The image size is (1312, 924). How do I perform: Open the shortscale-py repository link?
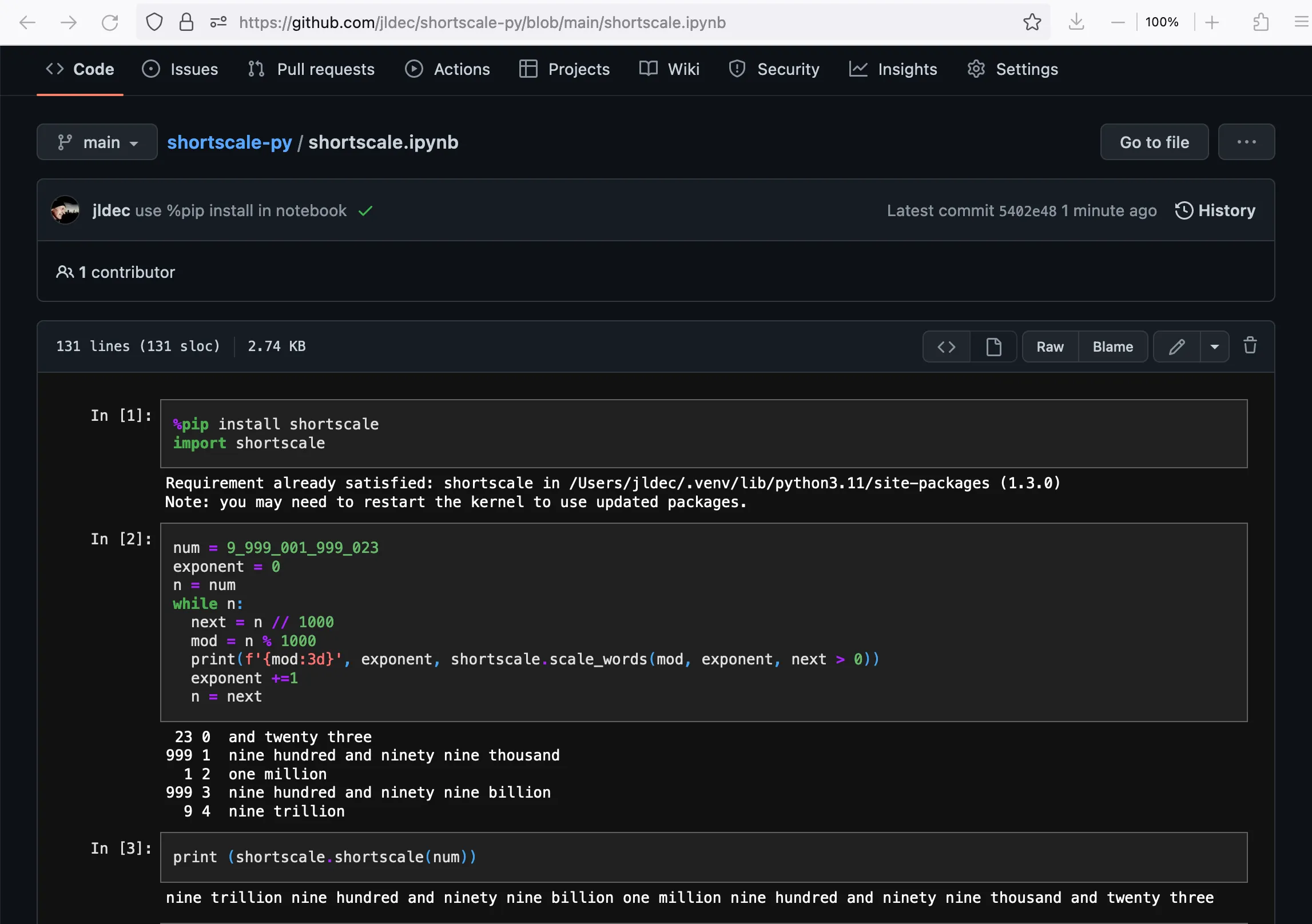pos(229,142)
